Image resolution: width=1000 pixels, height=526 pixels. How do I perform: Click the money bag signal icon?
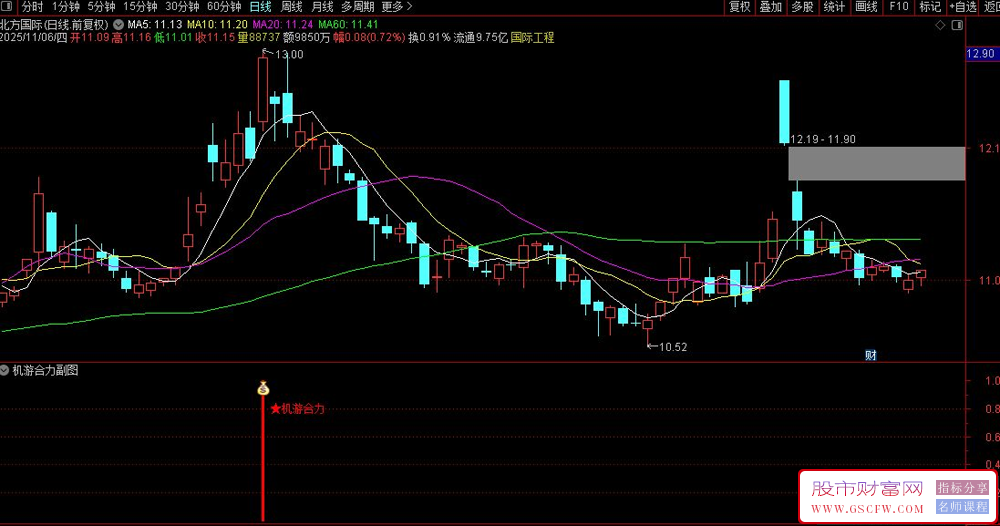pos(263,388)
